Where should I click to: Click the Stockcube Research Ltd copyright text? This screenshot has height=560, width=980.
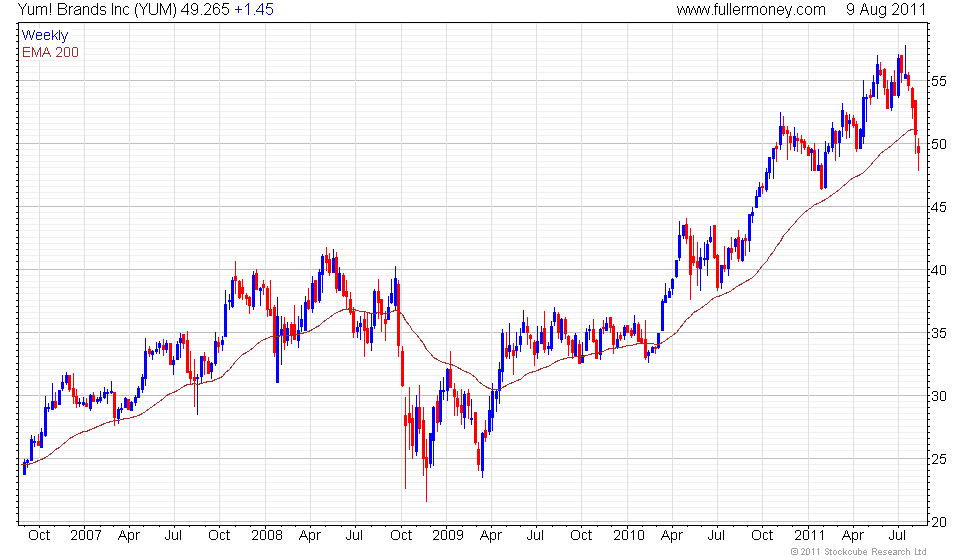[859, 552]
